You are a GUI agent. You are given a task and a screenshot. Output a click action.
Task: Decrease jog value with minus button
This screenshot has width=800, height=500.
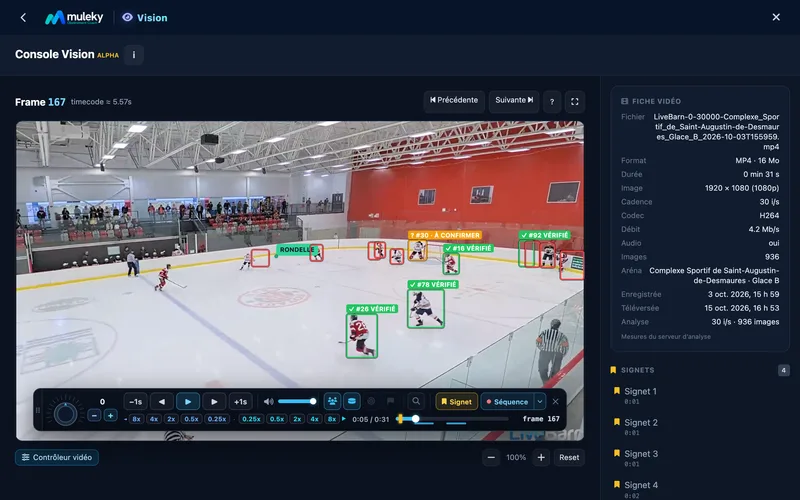pos(94,416)
